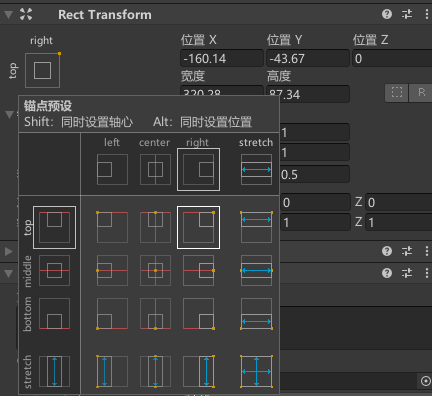Open preset icon of the lowest component header
432x396 pixels.
point(407,273)
